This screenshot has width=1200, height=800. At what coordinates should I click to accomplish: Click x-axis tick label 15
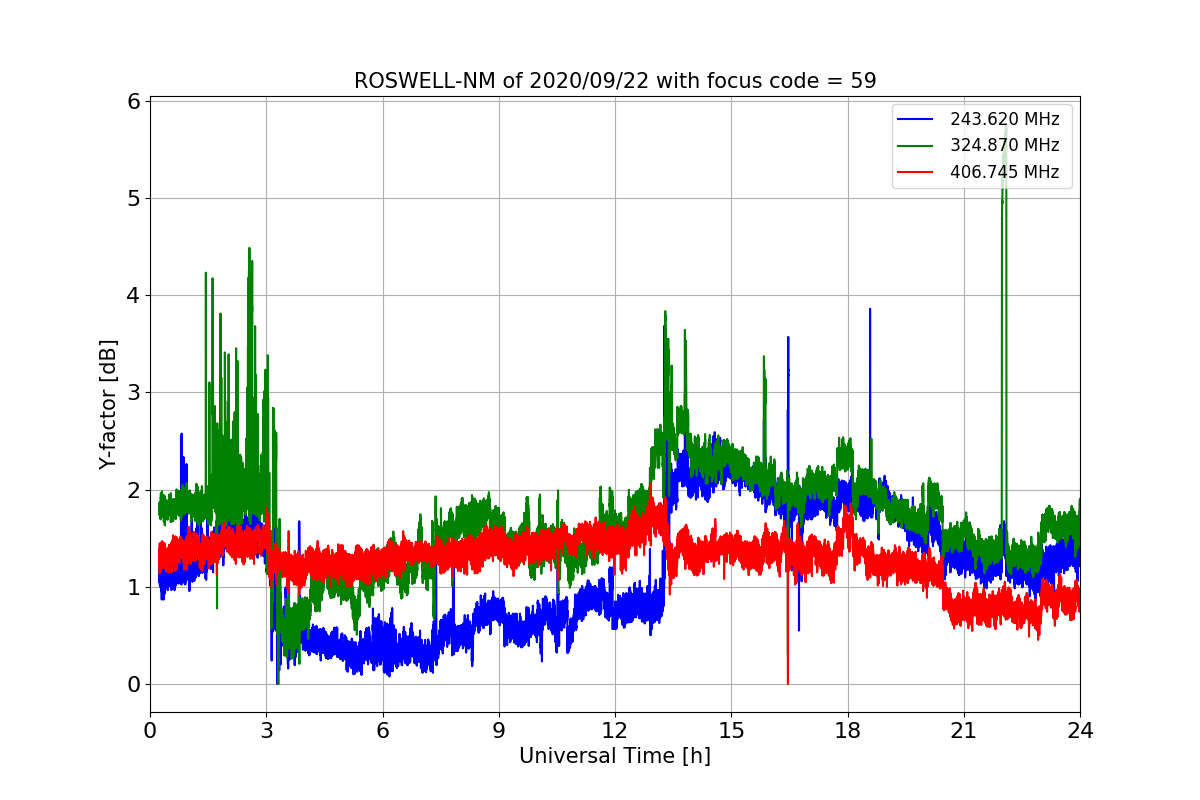(x=731, y=731)
